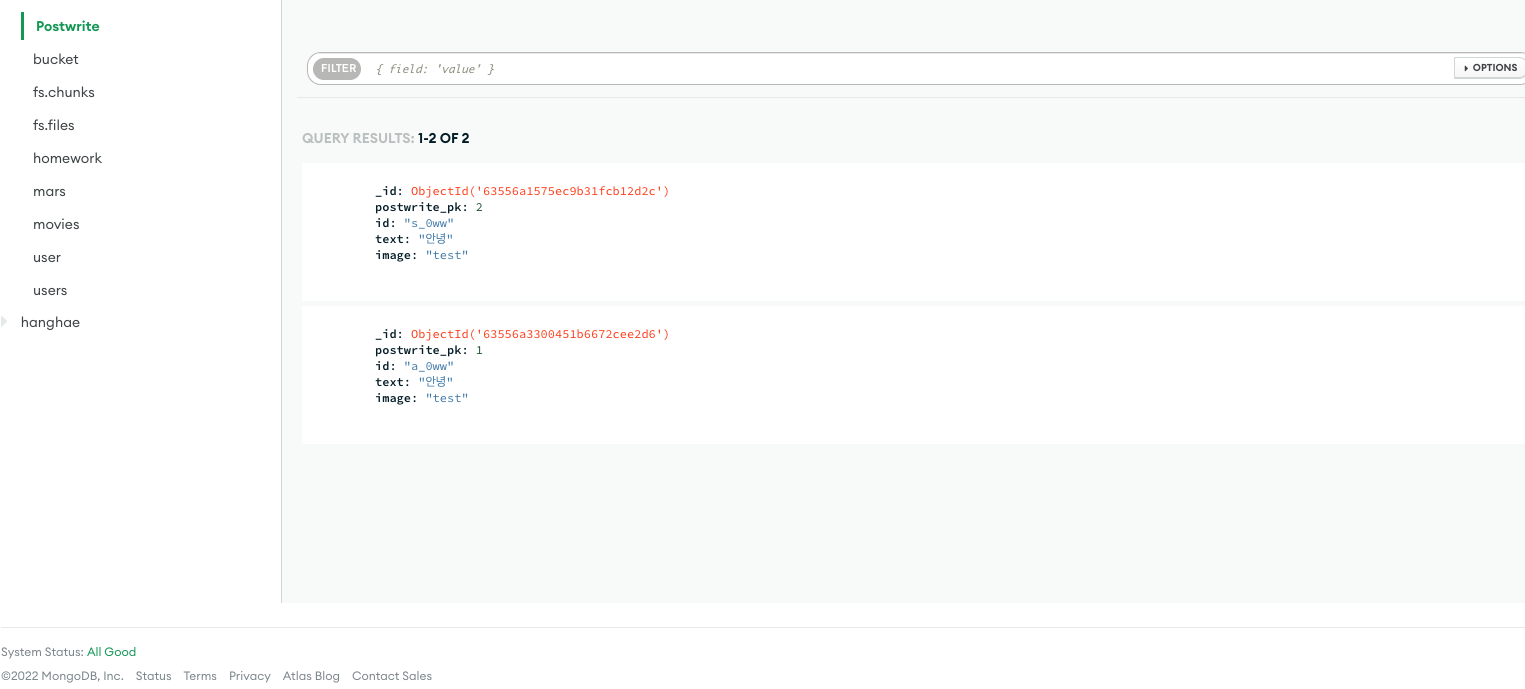This screenshot has width=1525, height=689.
Task: Open the mars collection
Action: 49,191
